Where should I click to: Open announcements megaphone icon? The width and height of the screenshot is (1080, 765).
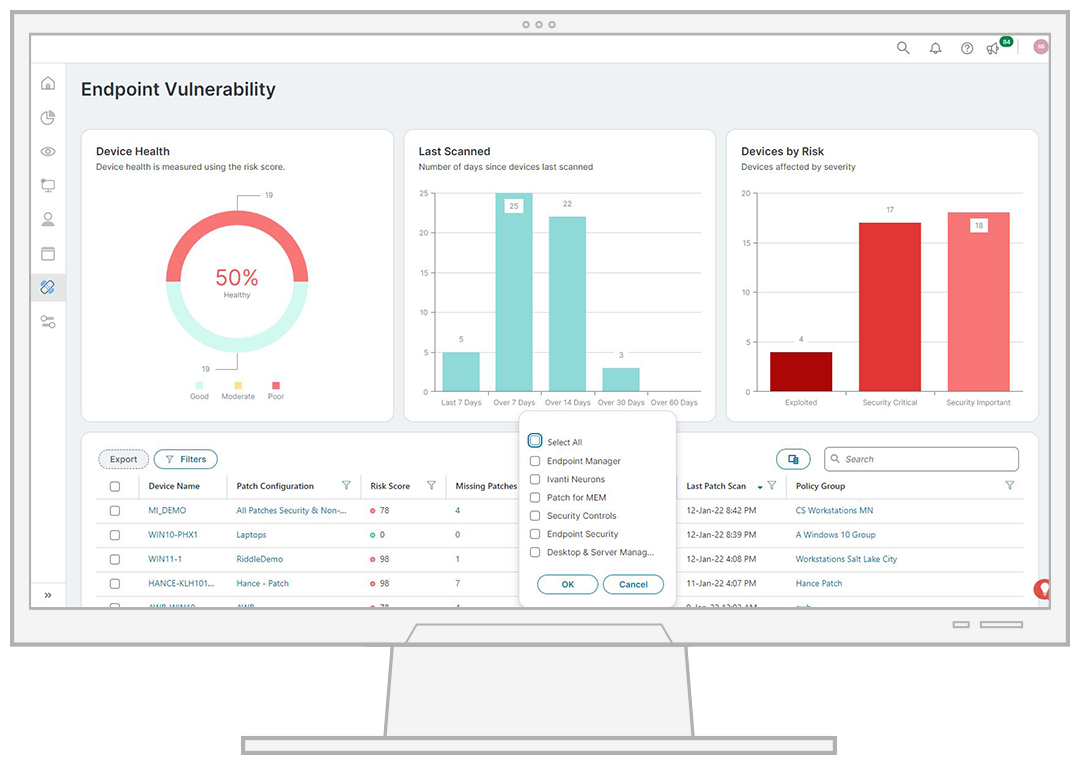(x=993, y=48)
